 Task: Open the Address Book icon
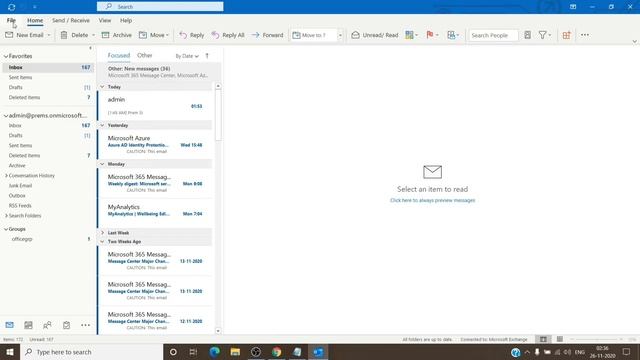coord(527,35)
